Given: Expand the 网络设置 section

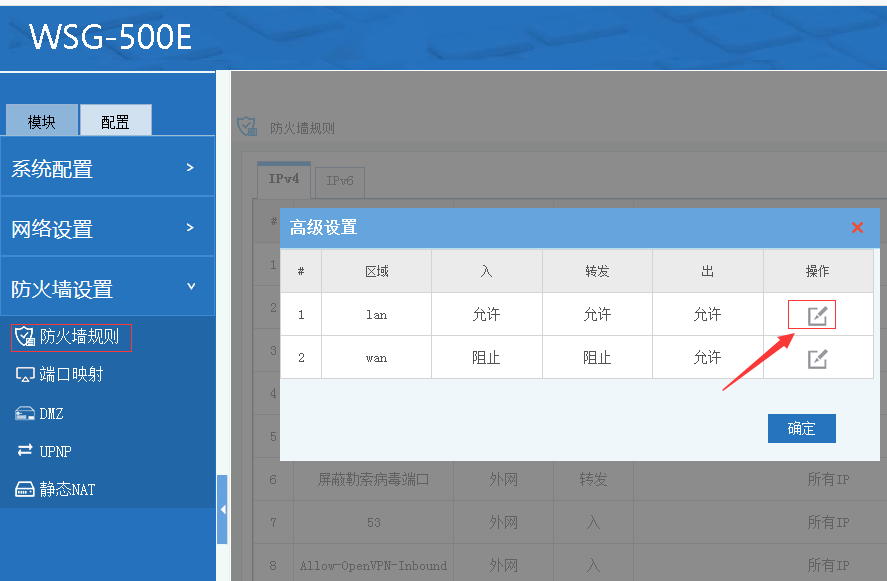Looking at the screenshot, I should click(107, 228).
